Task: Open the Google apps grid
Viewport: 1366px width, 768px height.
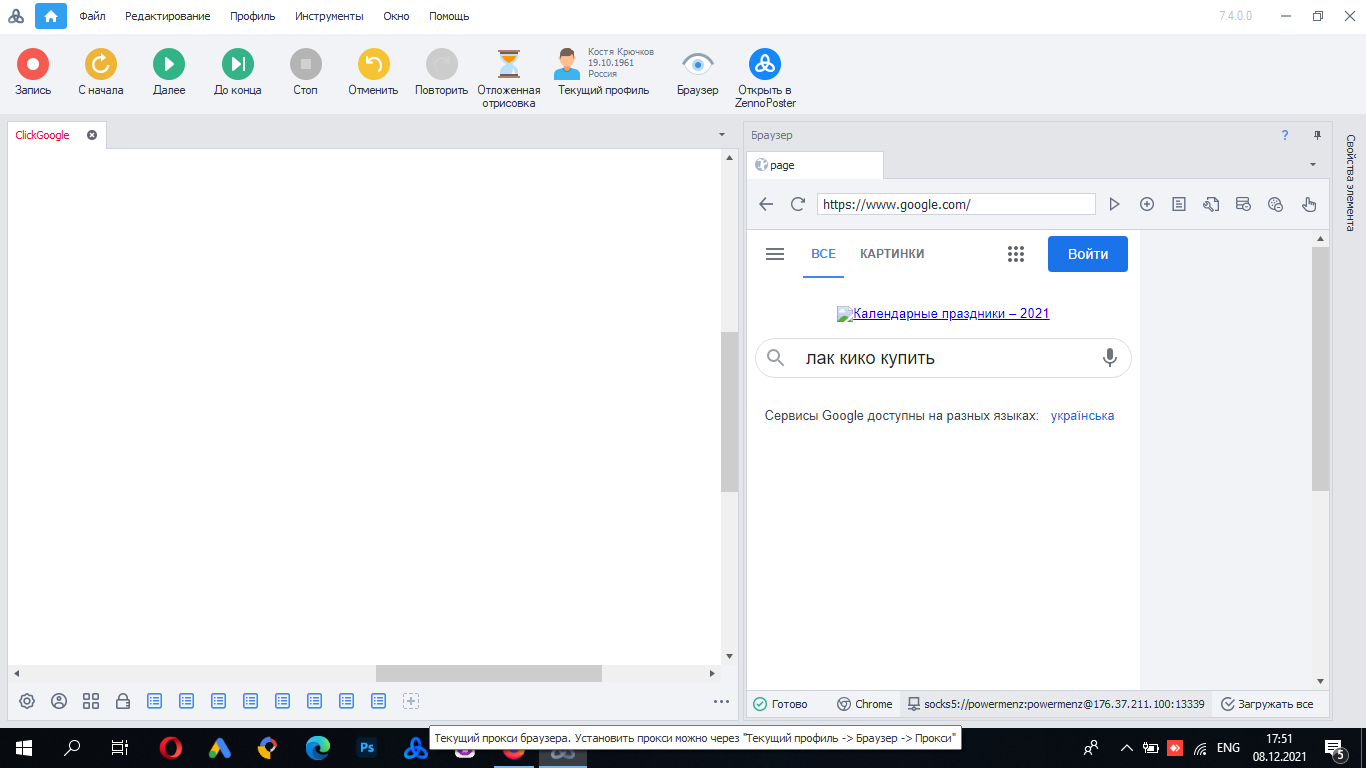Action: pyautogui.click(x=1016, y=254)
